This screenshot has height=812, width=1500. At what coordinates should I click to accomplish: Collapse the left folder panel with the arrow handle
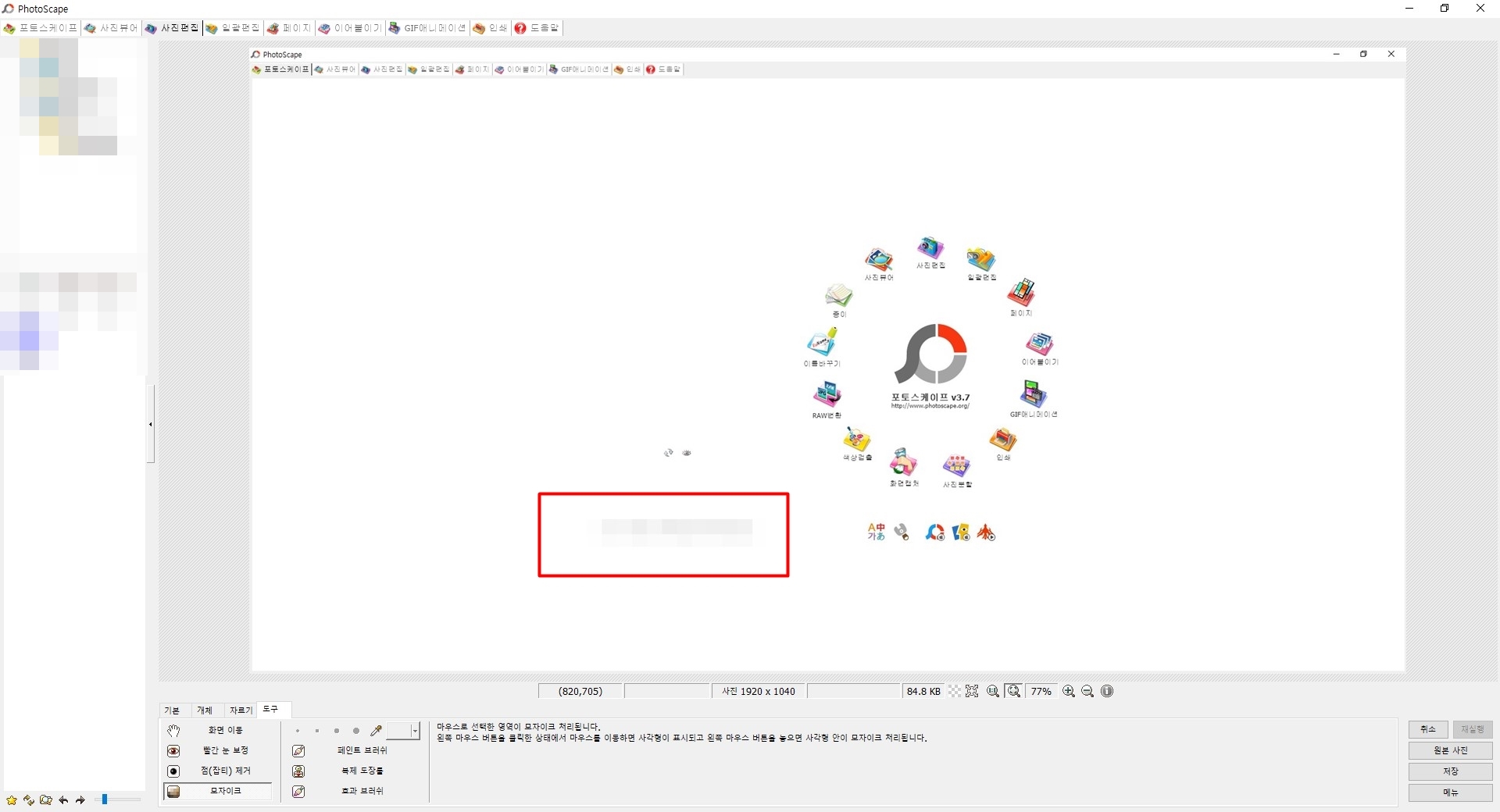[150, 424]
